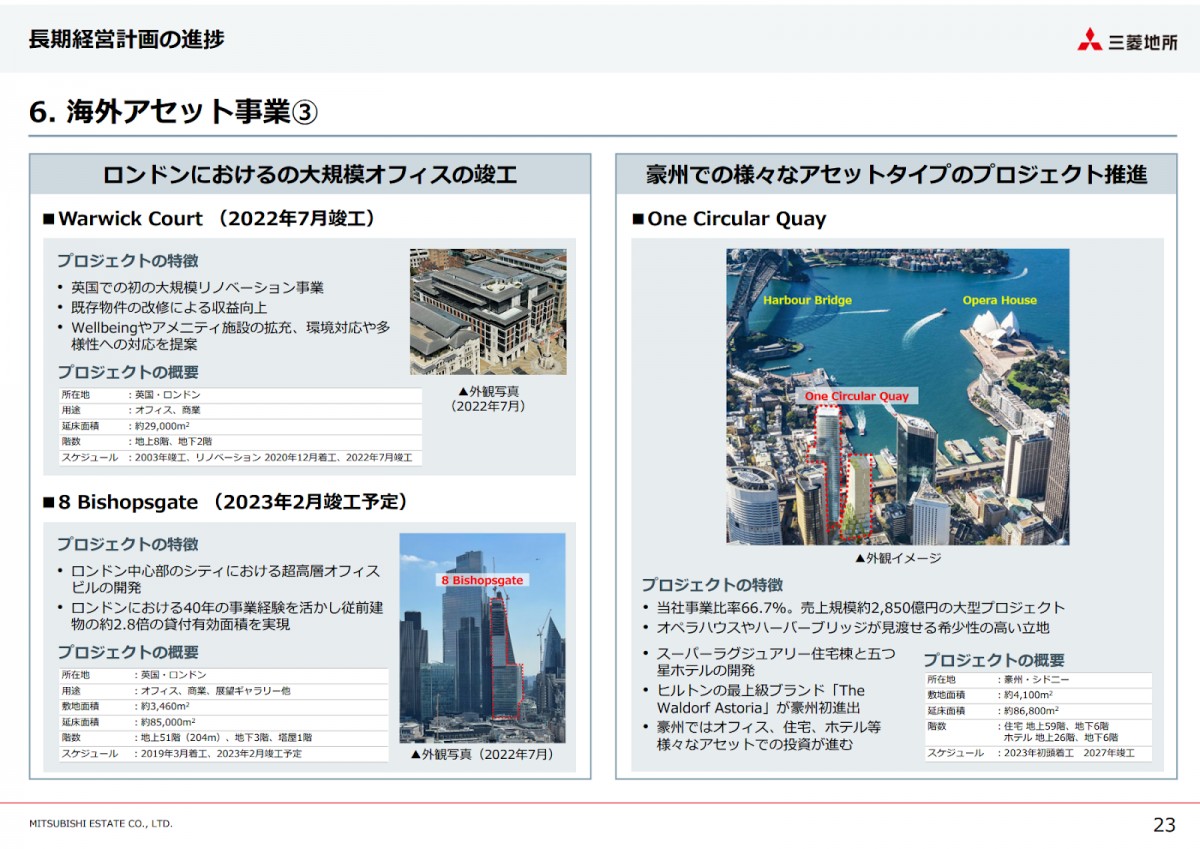The image size is (1200, 849).
Task: Click the MITSUBISHI ESTATE CO., LTD. footer text
Action: pyautogui.click(x=100, y=824)
